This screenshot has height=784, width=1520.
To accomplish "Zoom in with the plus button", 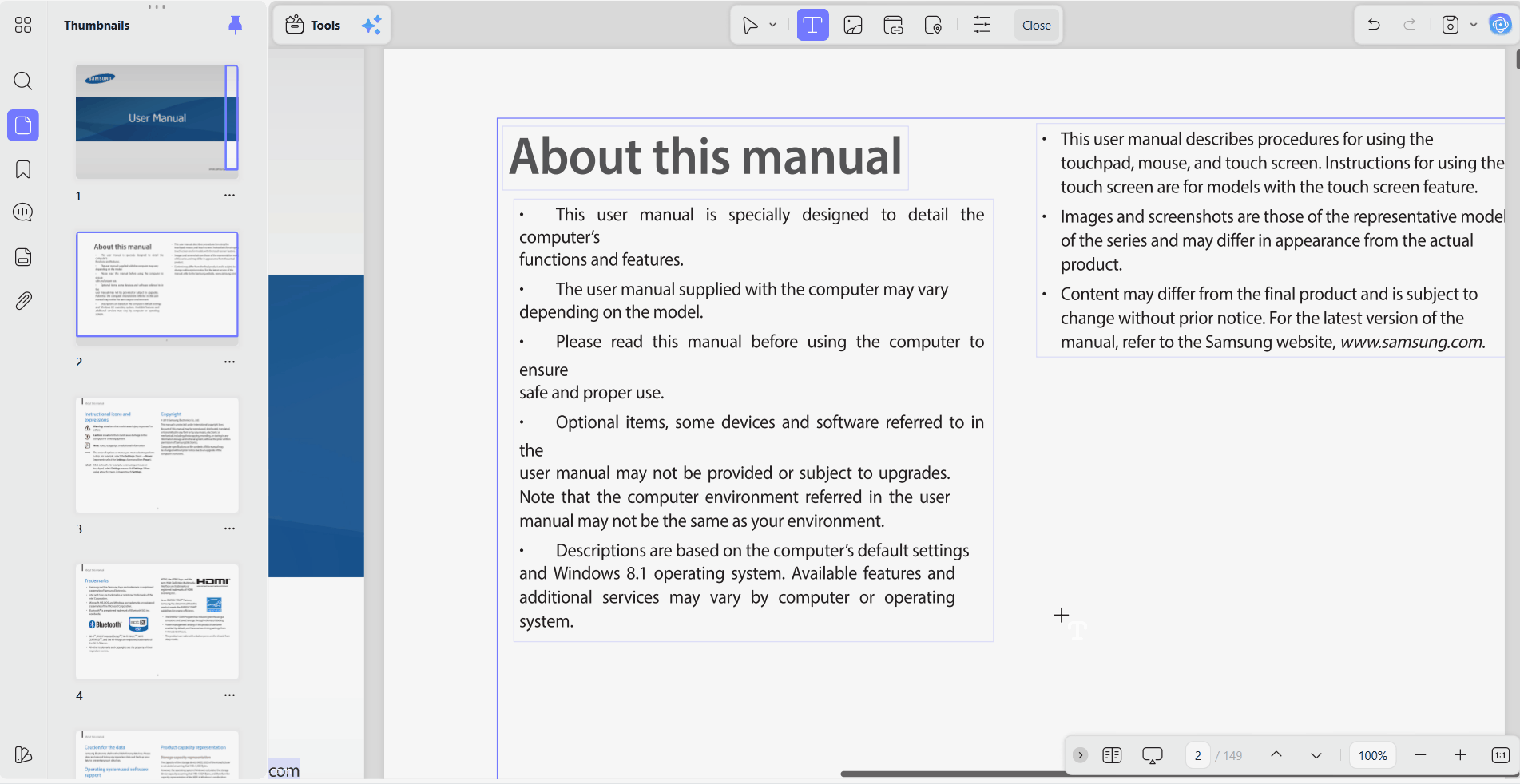I will click(x=1460, y=755).
